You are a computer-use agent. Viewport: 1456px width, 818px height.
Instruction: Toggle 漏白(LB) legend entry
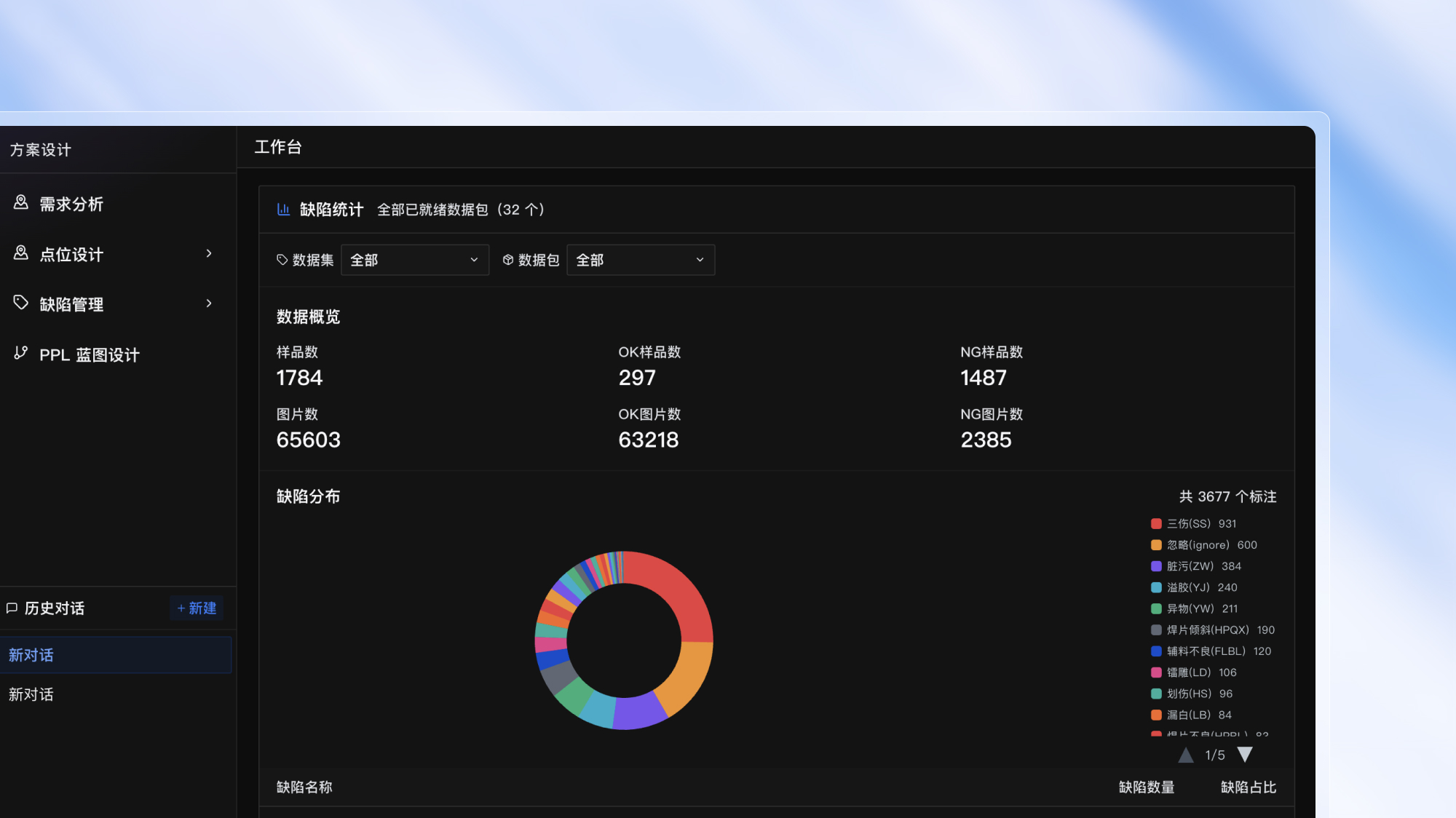click(x=1191, y=715)
